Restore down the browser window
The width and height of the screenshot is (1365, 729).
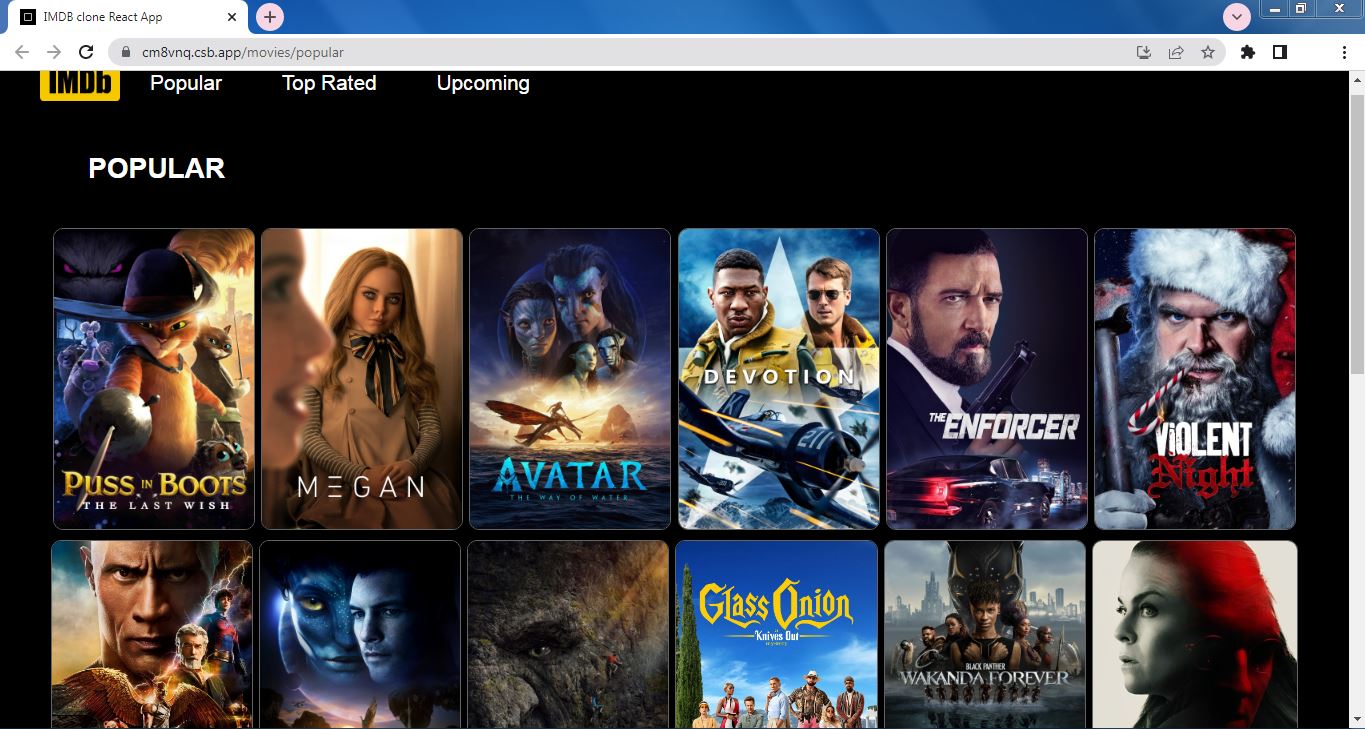pos(1301,9)
